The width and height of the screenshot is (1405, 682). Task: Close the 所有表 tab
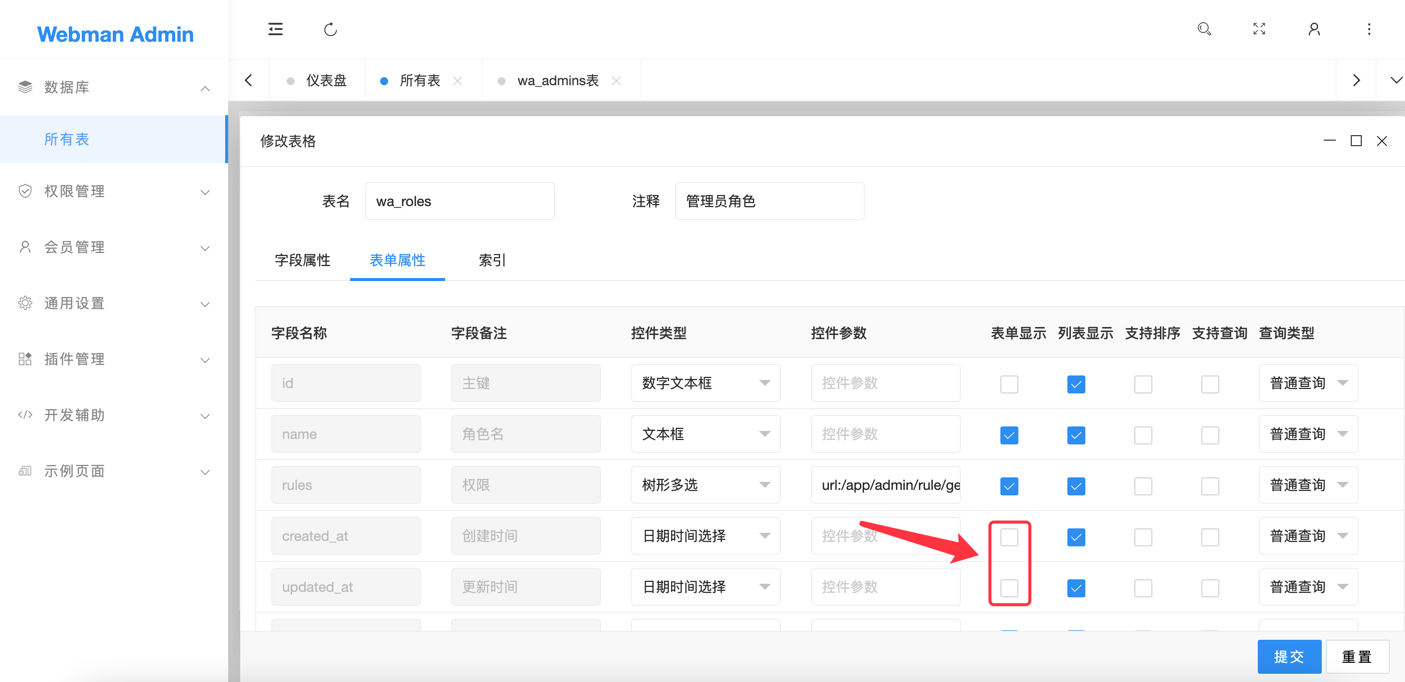(458, 81)
